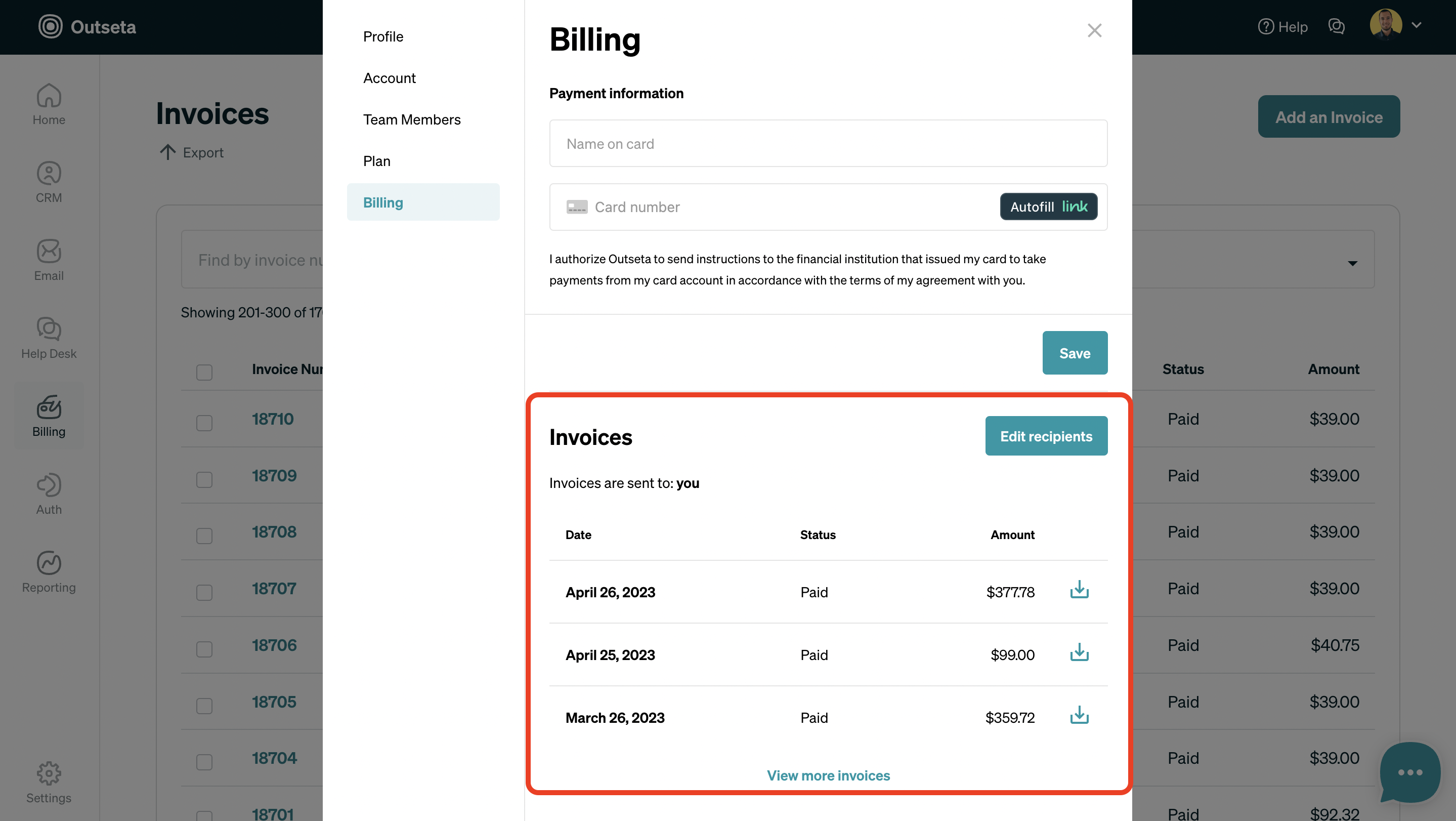Navigate to Email via the sidebar icon
1456x821 pixels.
49,259
